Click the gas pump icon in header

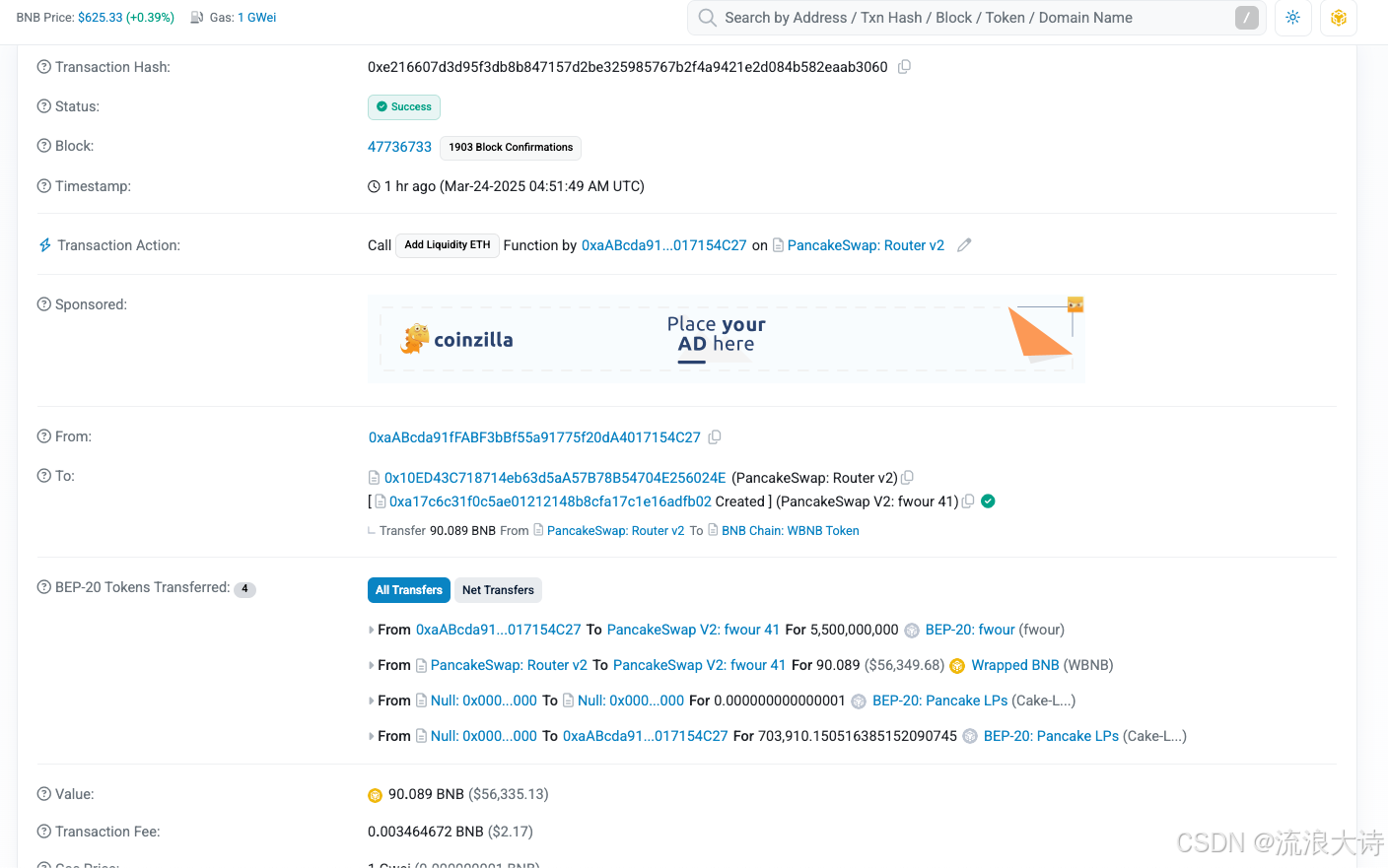197,18
